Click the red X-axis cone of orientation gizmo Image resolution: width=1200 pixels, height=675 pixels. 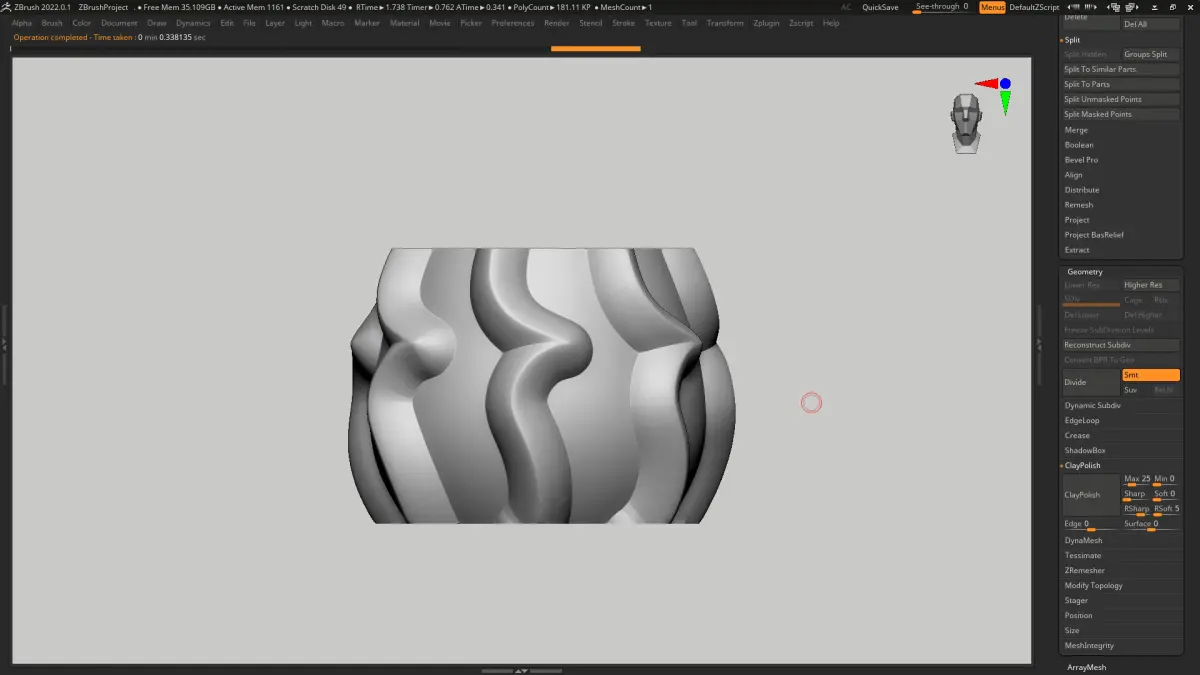986,84
